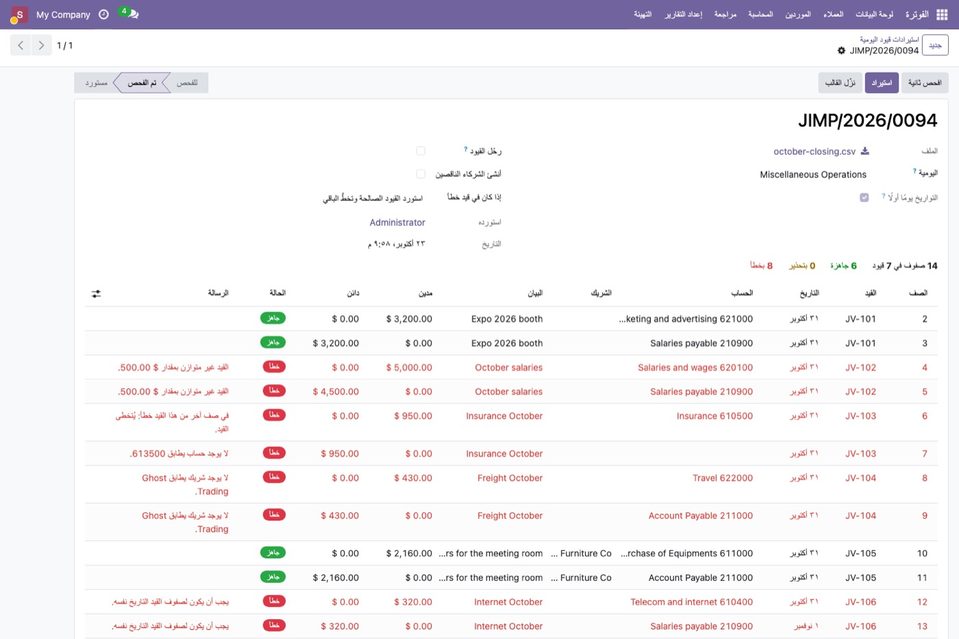
Task: Click the JV-105 entry cell in row 10
Action: tap(861, 553)
